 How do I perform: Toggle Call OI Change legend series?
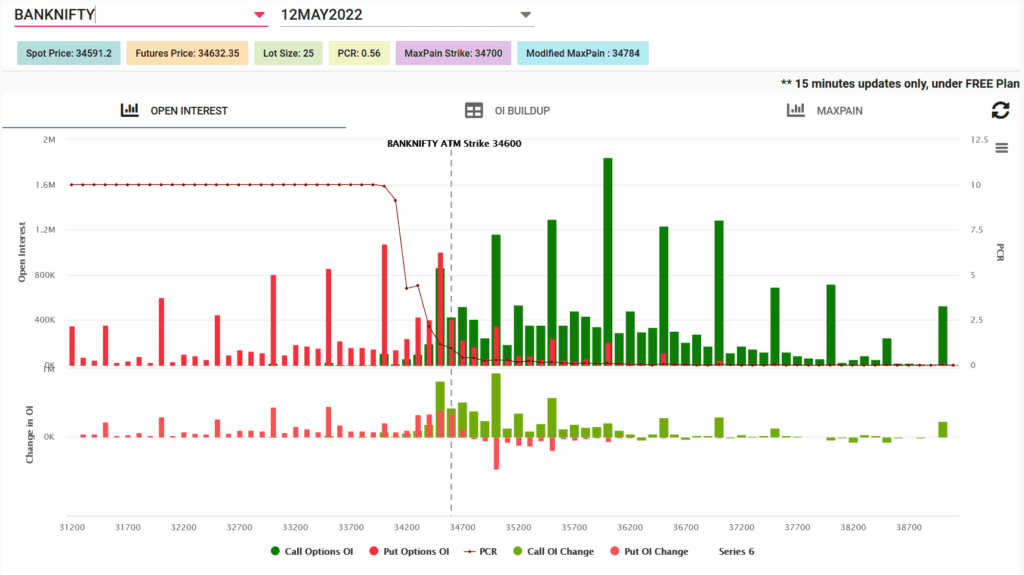pyautogui.click(x=553, y=551)
